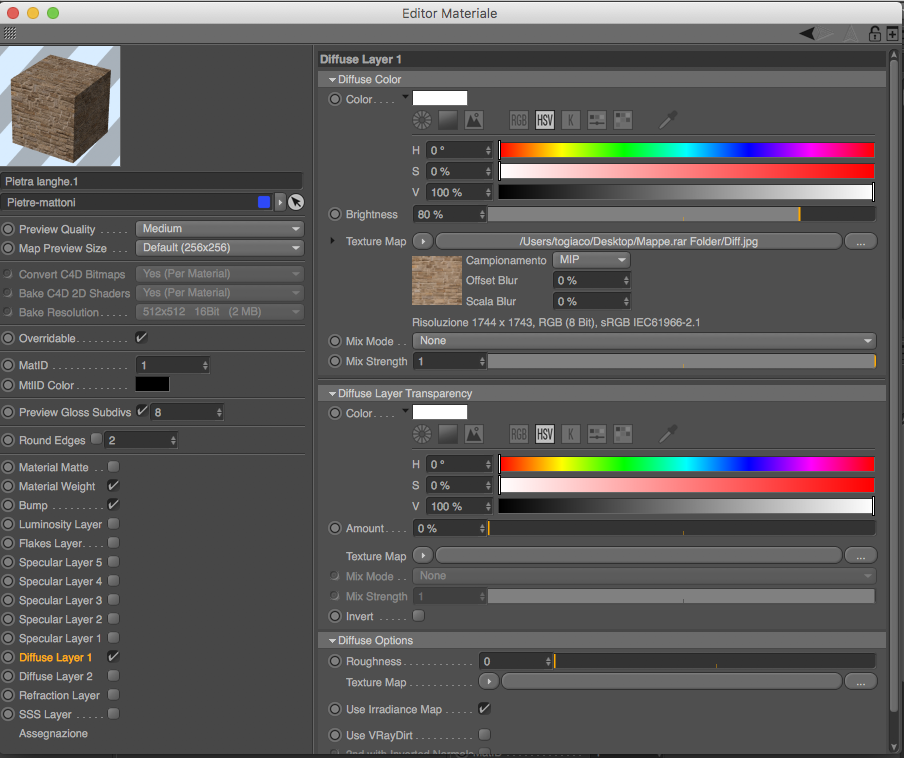The image size is (904, 758).
Task: Toggle Use Irradiance Map checkbox
Action: 485,708
